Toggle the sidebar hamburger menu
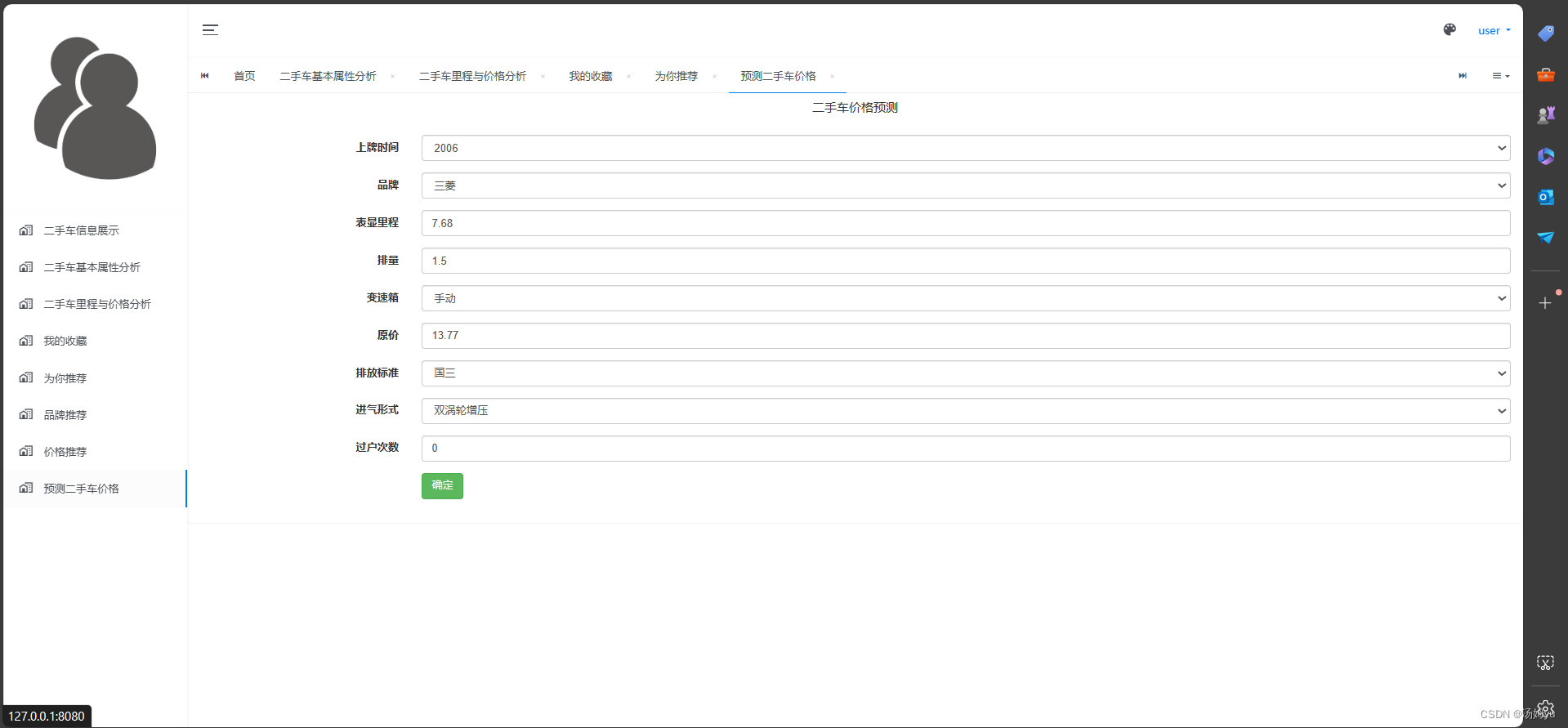The image size is (1568, 728). pyautogui.click(x=210, y=30)
